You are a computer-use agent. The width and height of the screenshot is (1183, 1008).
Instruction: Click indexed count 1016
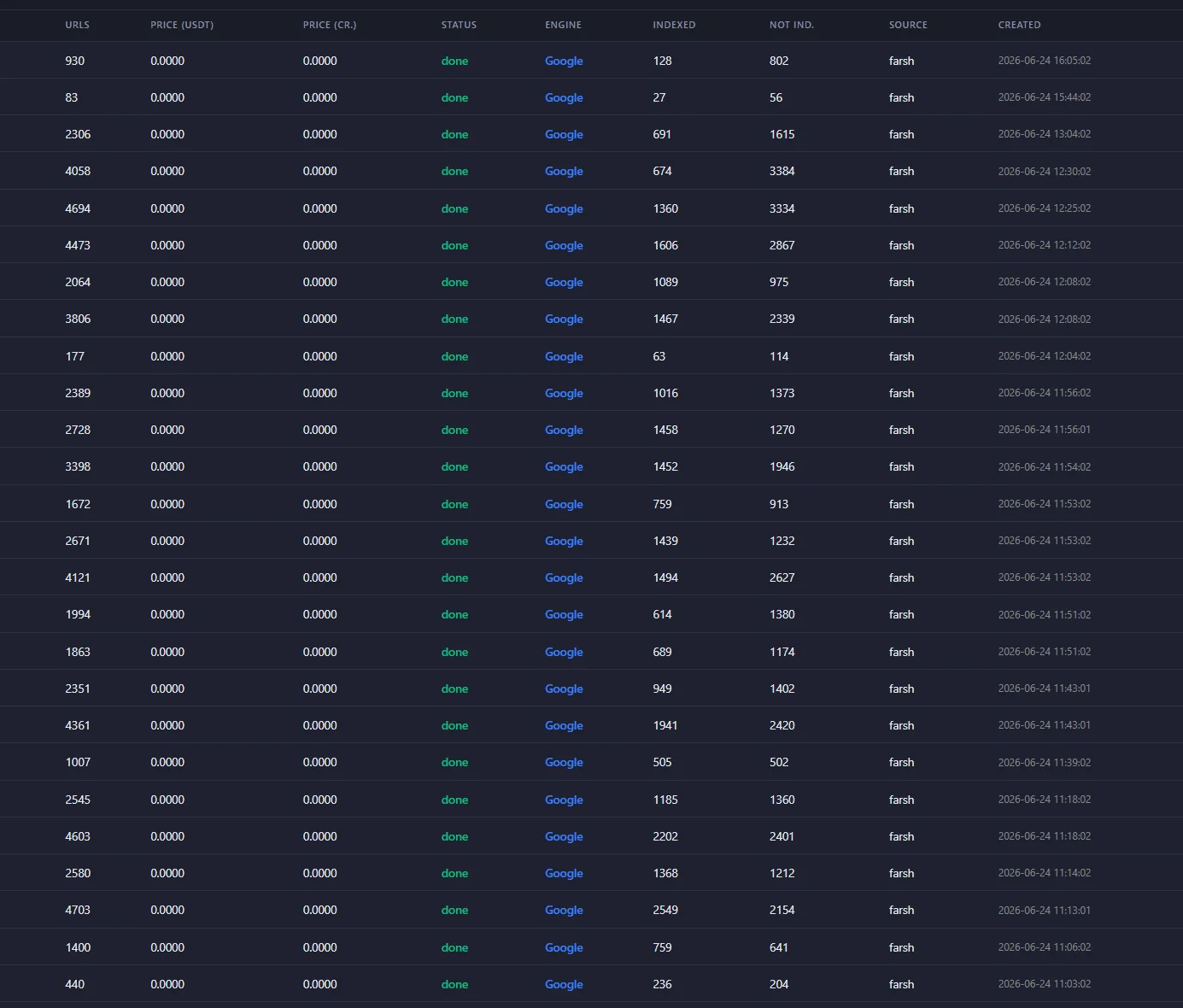pos(665,393)
